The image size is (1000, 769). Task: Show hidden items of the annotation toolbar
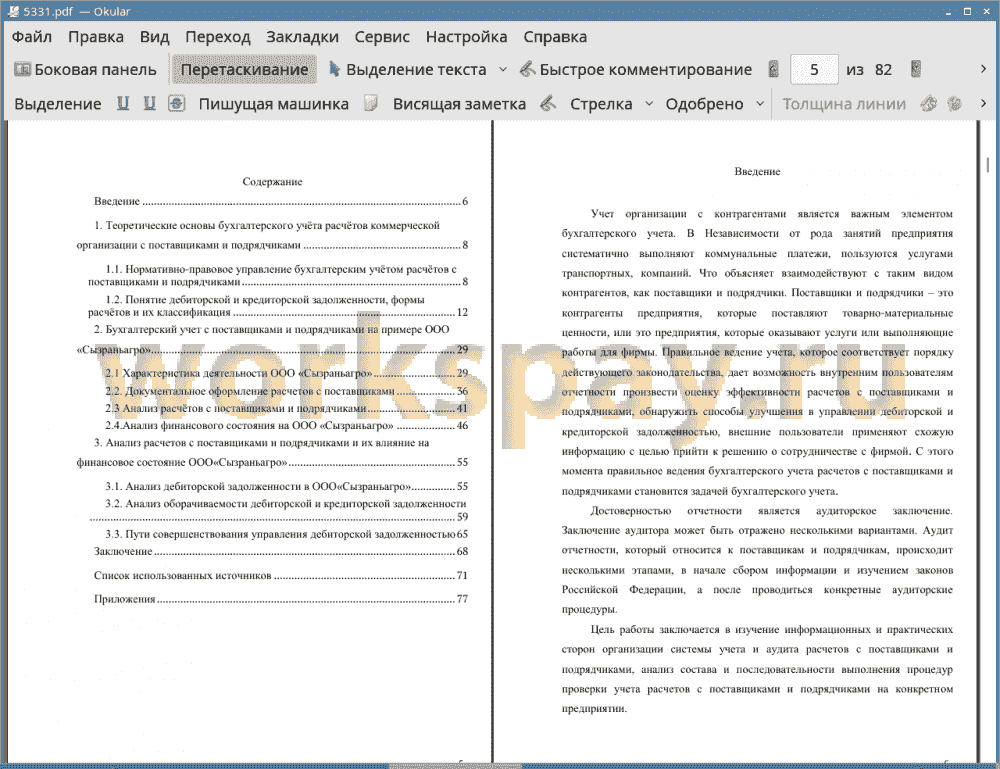pyautogui.click(x=983, y=103)
